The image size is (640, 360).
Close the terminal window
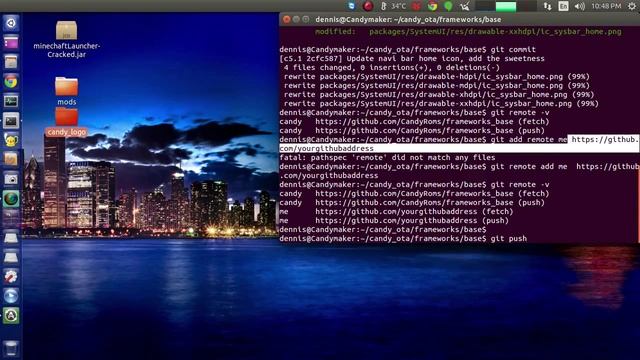287,19
